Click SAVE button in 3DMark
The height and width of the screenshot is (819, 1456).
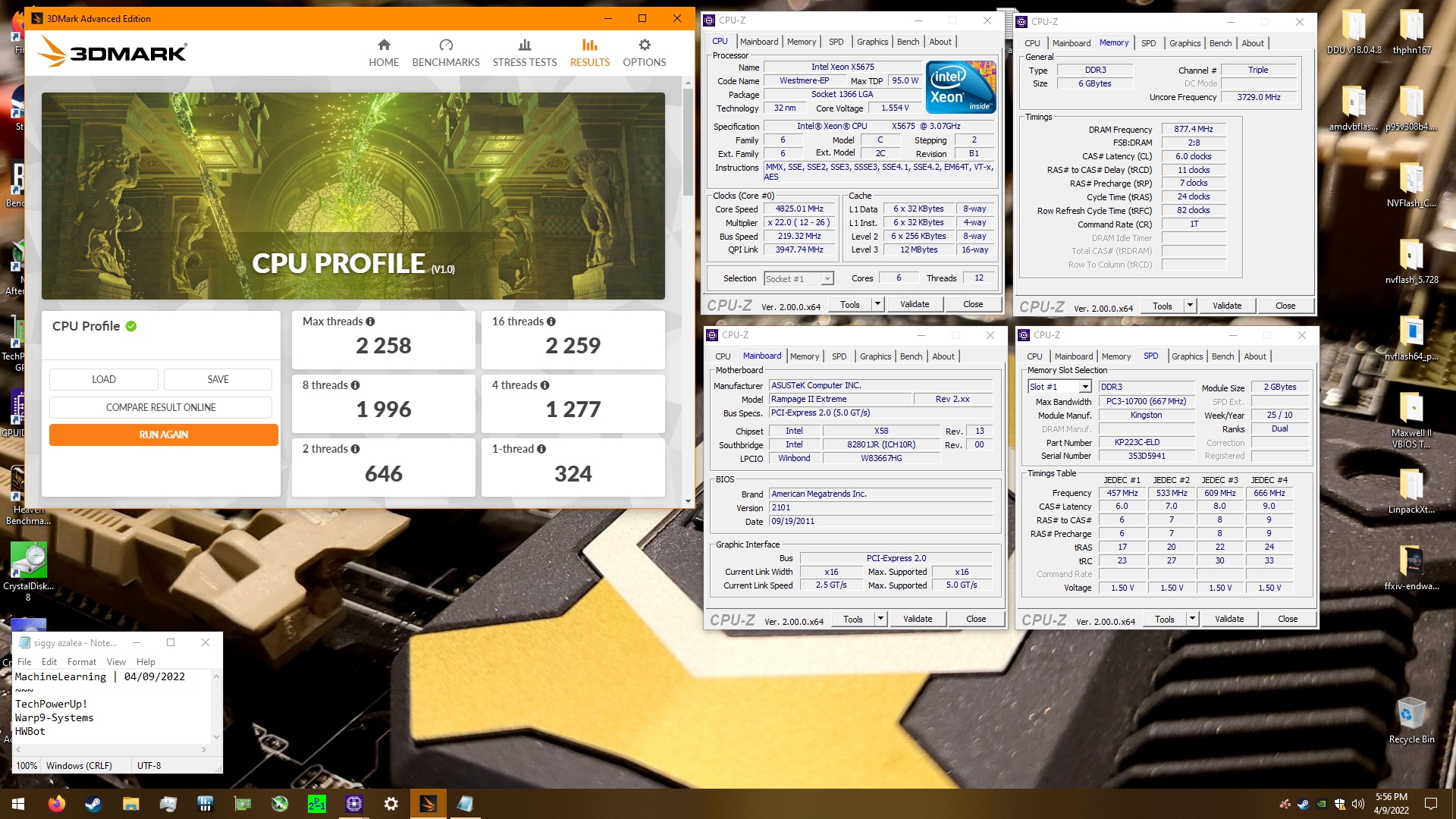point(218,379)
